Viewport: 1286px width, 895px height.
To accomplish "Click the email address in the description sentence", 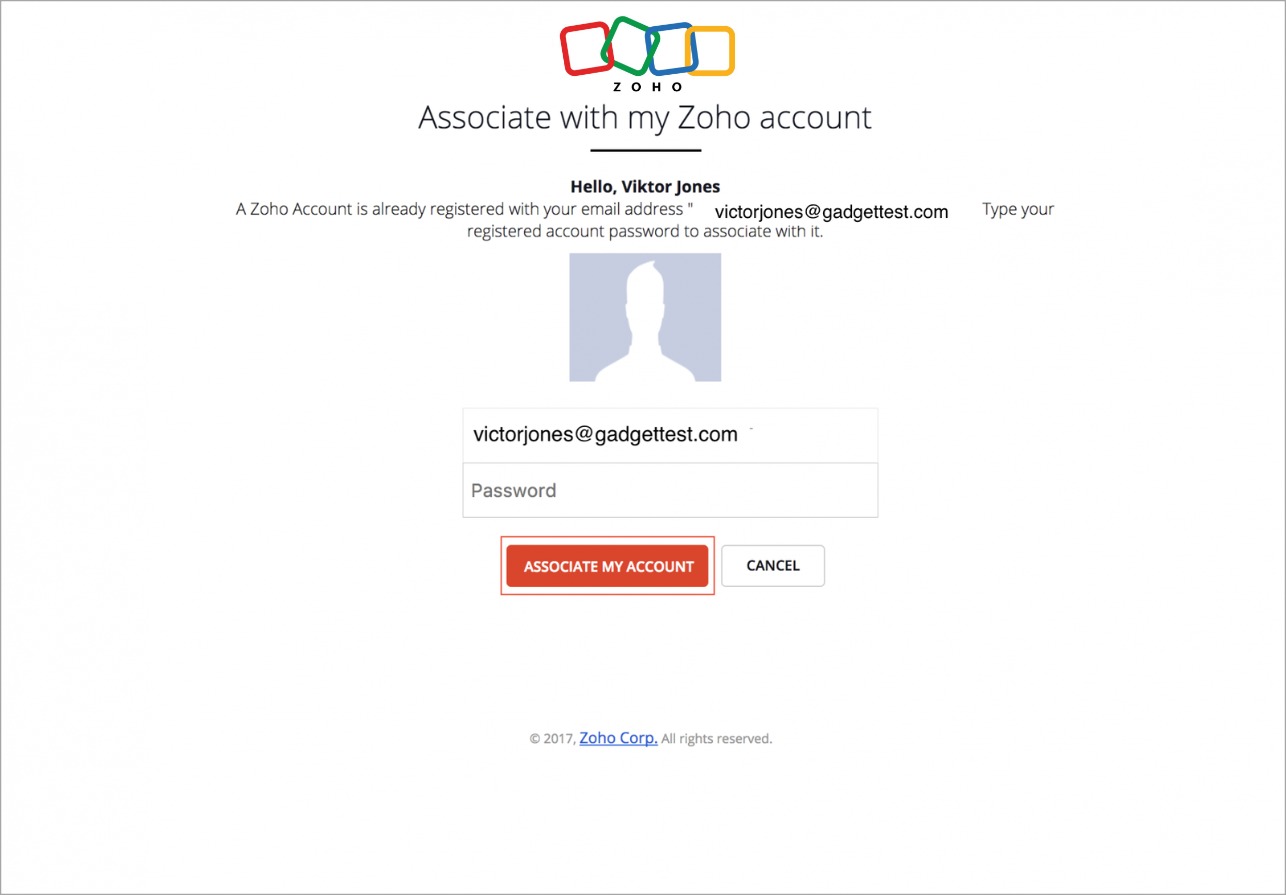I will (x=832, y=211).
